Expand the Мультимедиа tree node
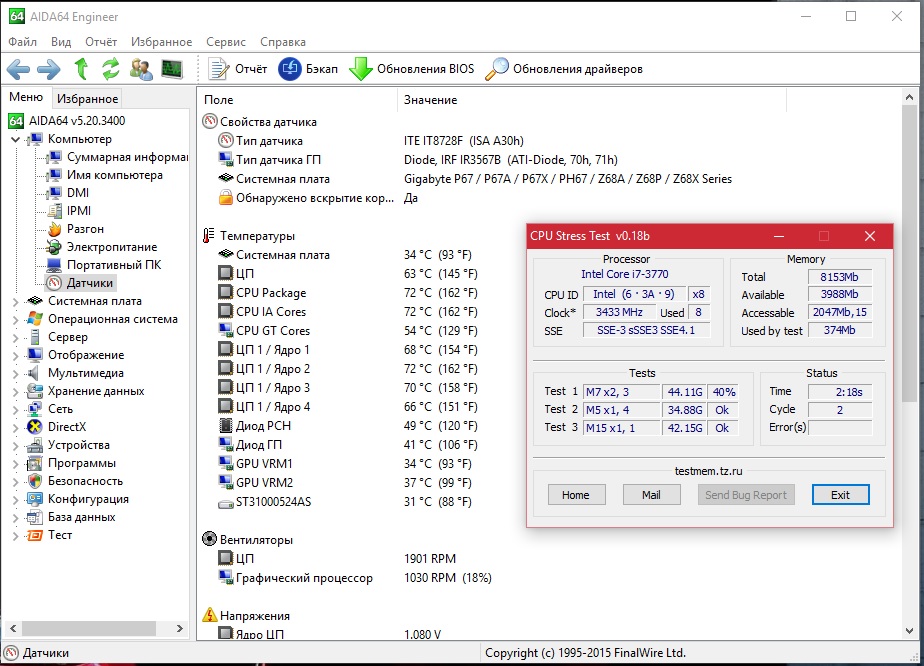Image resolution: width=924 pixels, height=666 pixels. coord(15,374)
